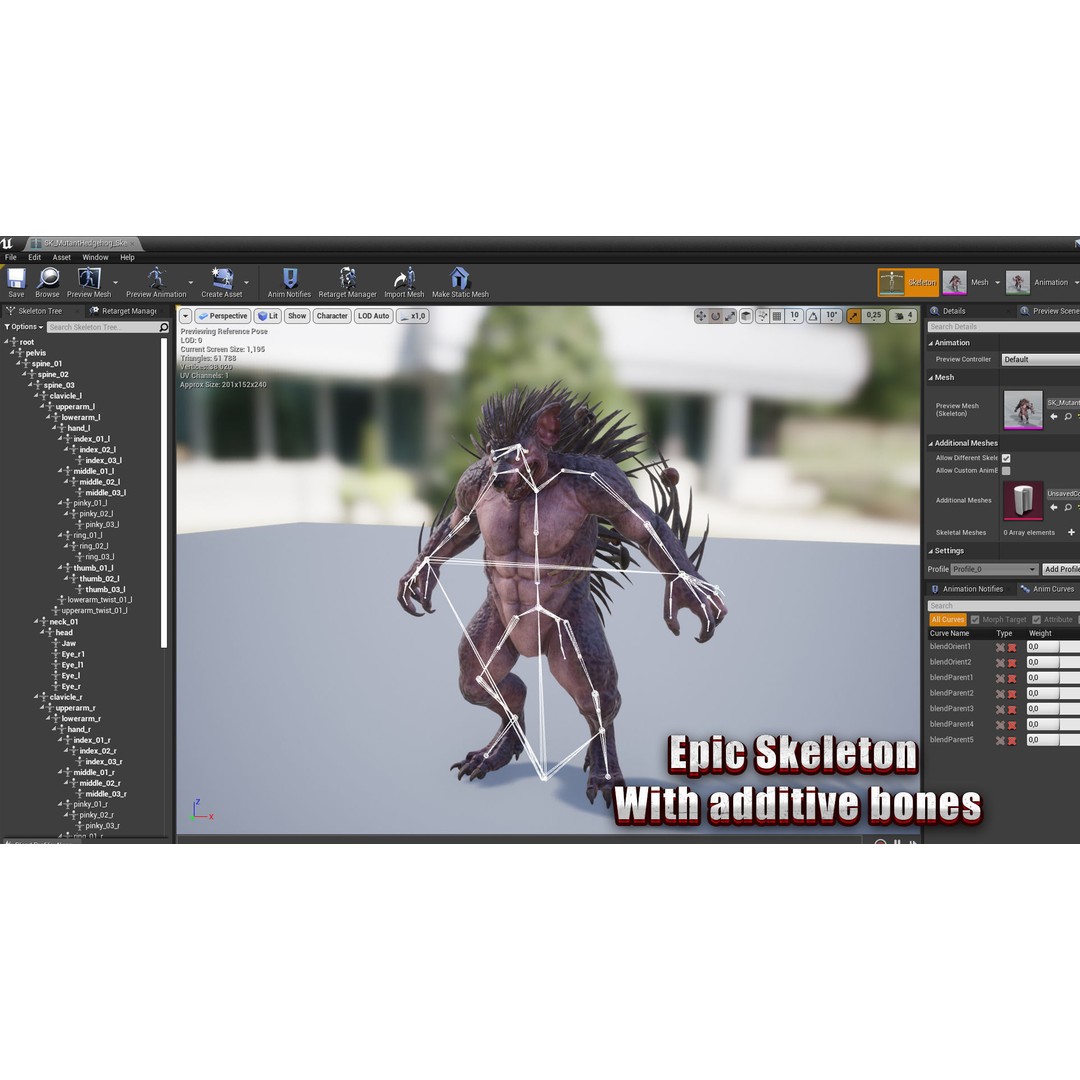Click blendParent2 weight slider
Viewport: 1080px width, 1080px height.
[1053, 694]
